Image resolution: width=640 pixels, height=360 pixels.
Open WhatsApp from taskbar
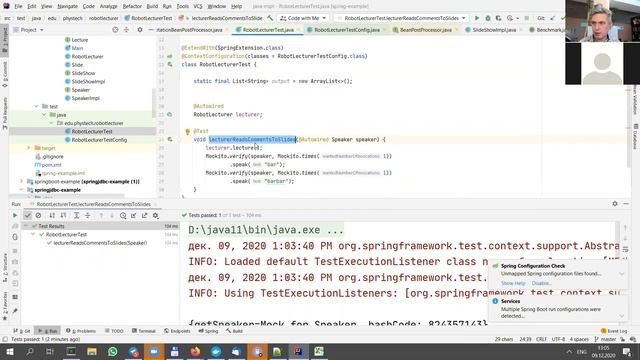[113, 351]
